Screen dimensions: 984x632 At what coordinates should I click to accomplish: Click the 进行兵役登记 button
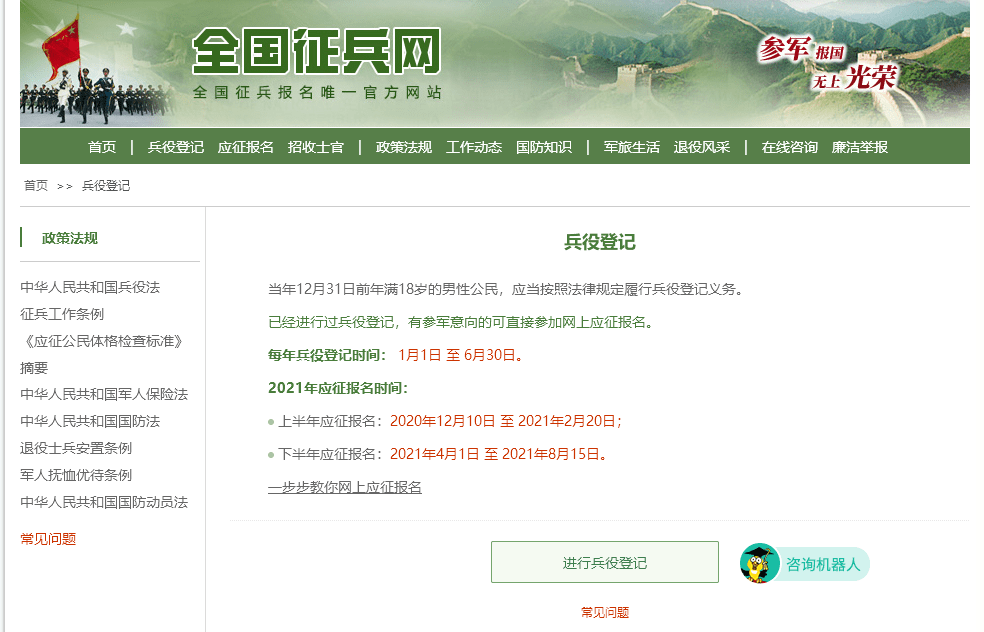[605, 562]
